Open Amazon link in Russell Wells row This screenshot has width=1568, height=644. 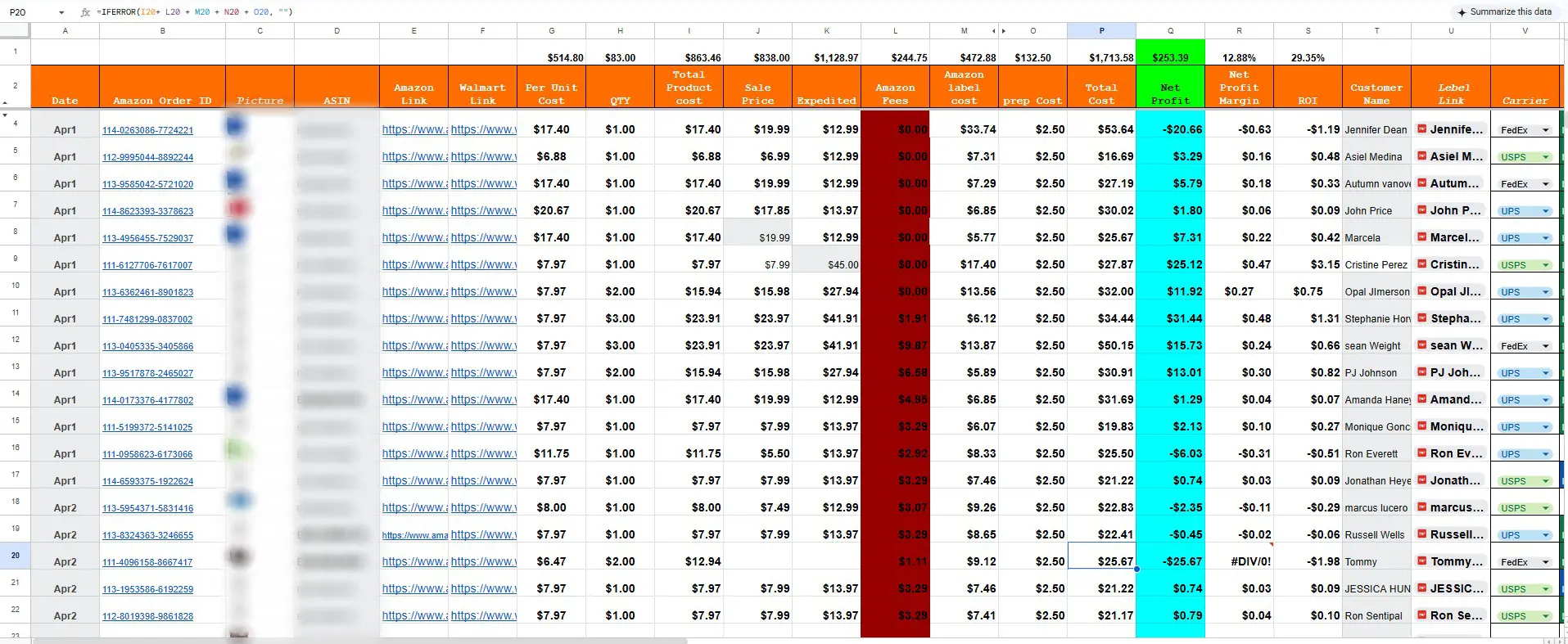coord(414,535)
